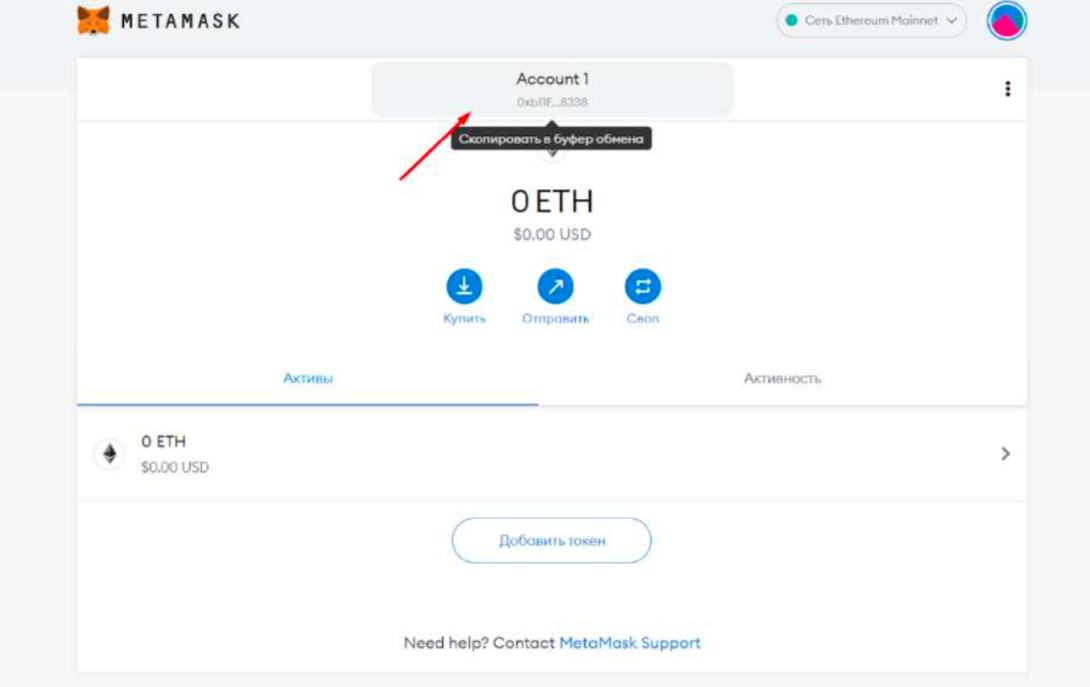This screenshot has height=687, width=1090.
Task: Click the METAMASK wordmark text
Action: [180, 22]
